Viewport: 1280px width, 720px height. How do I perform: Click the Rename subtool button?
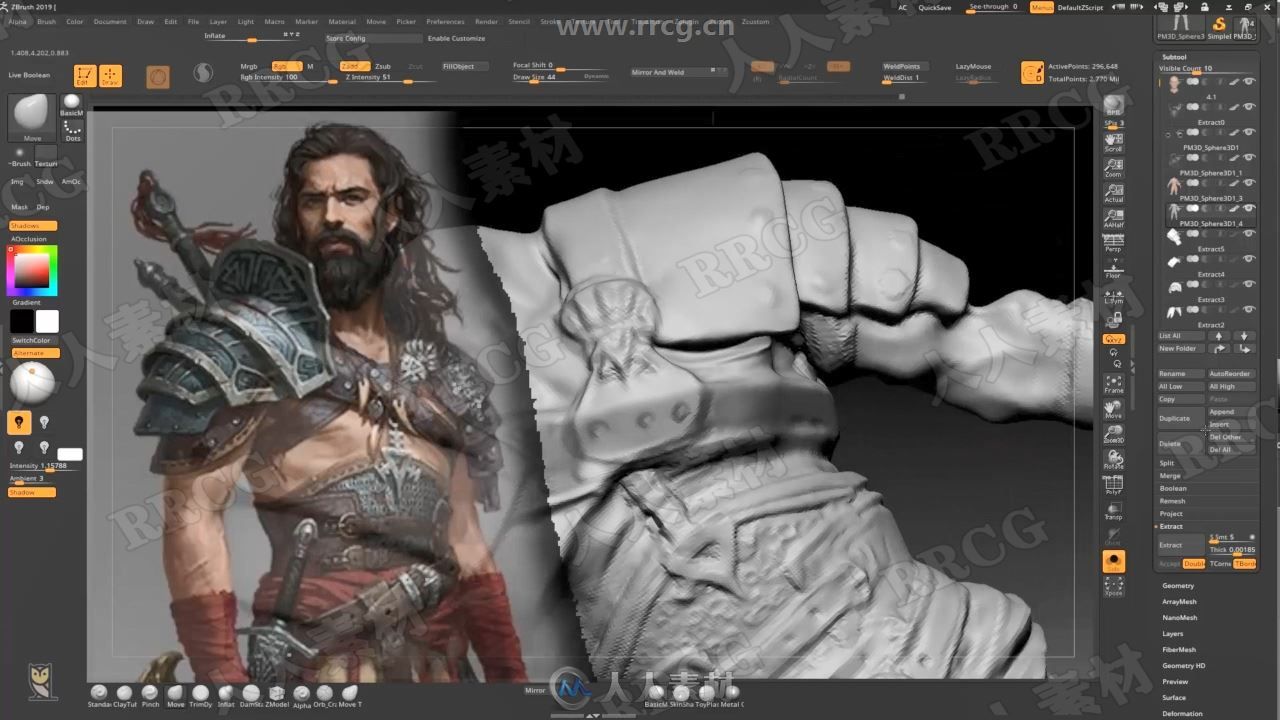tap(1180, 374)
